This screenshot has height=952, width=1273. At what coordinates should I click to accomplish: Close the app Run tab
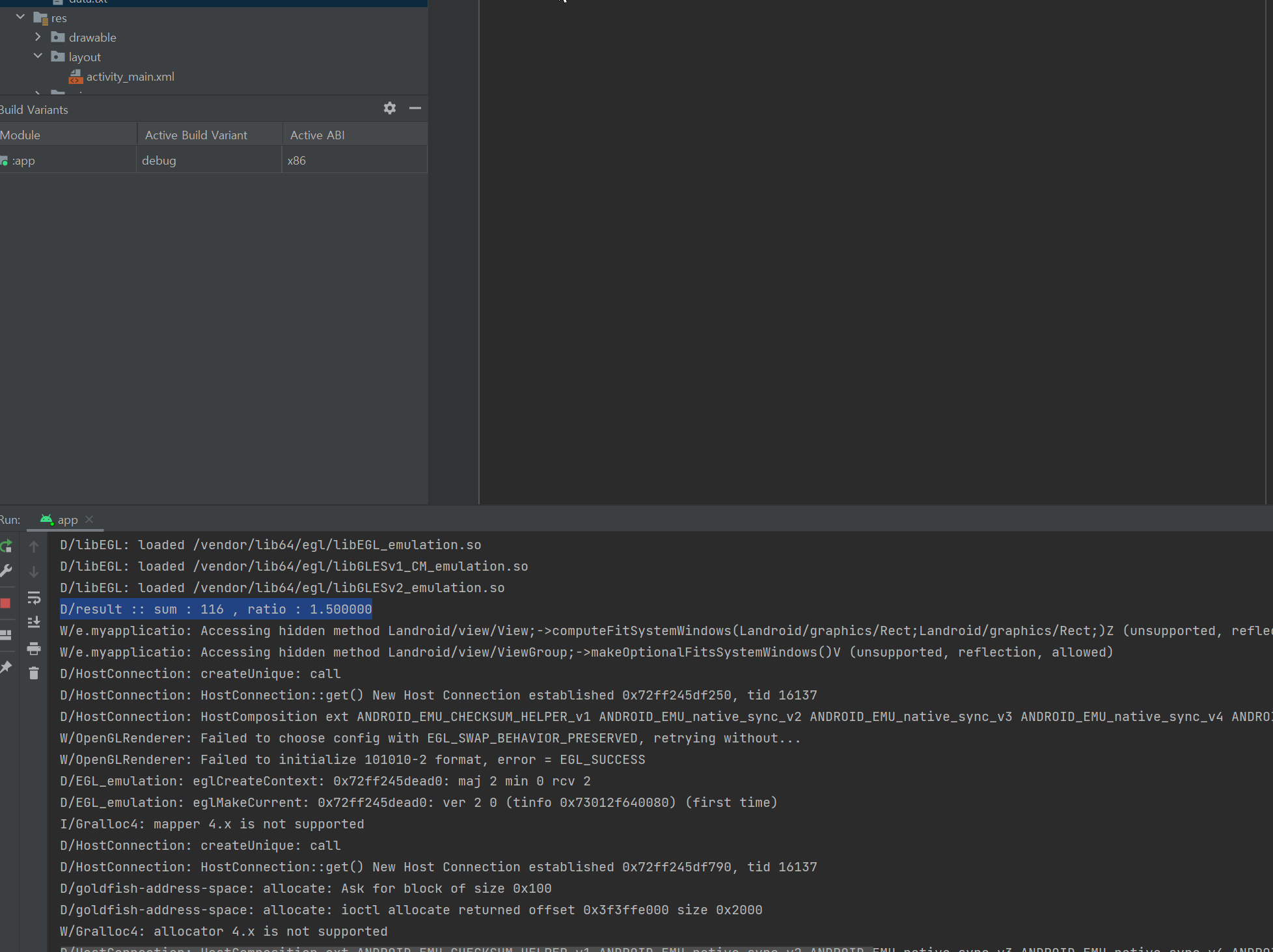point(90,519)
